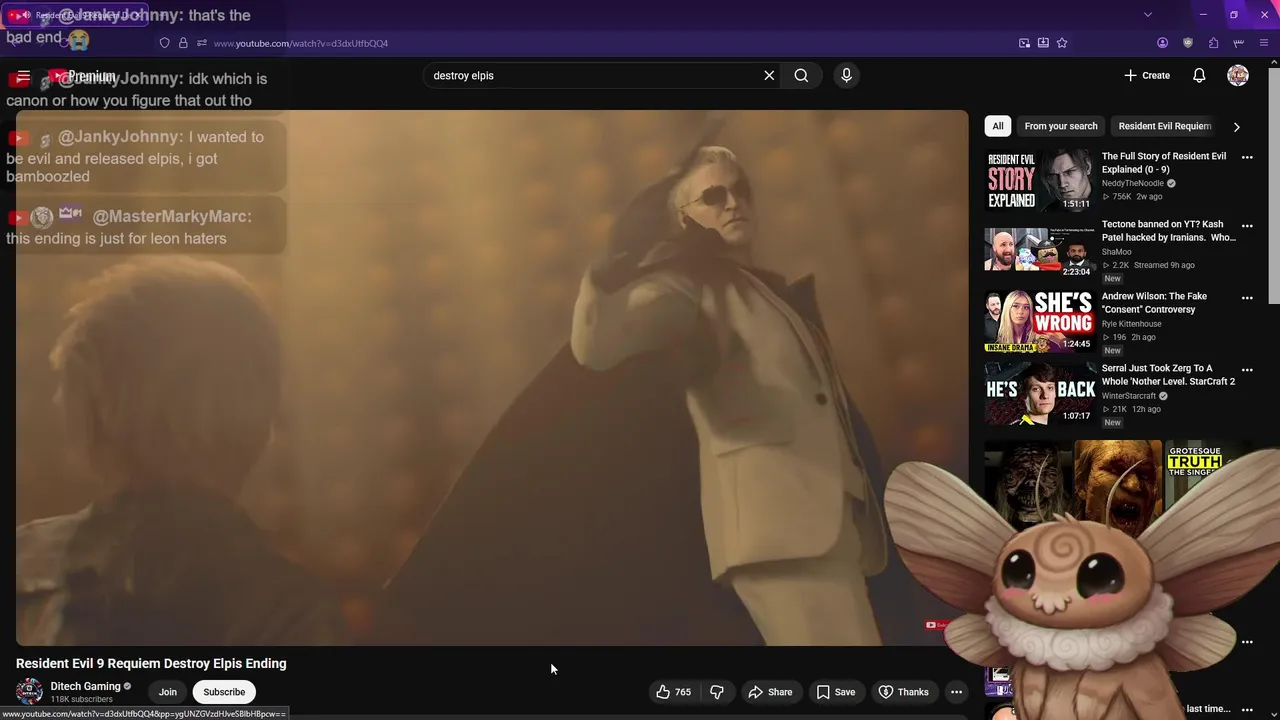
Task: Open the WinterStarcraft channel name
Action: 1129,396
